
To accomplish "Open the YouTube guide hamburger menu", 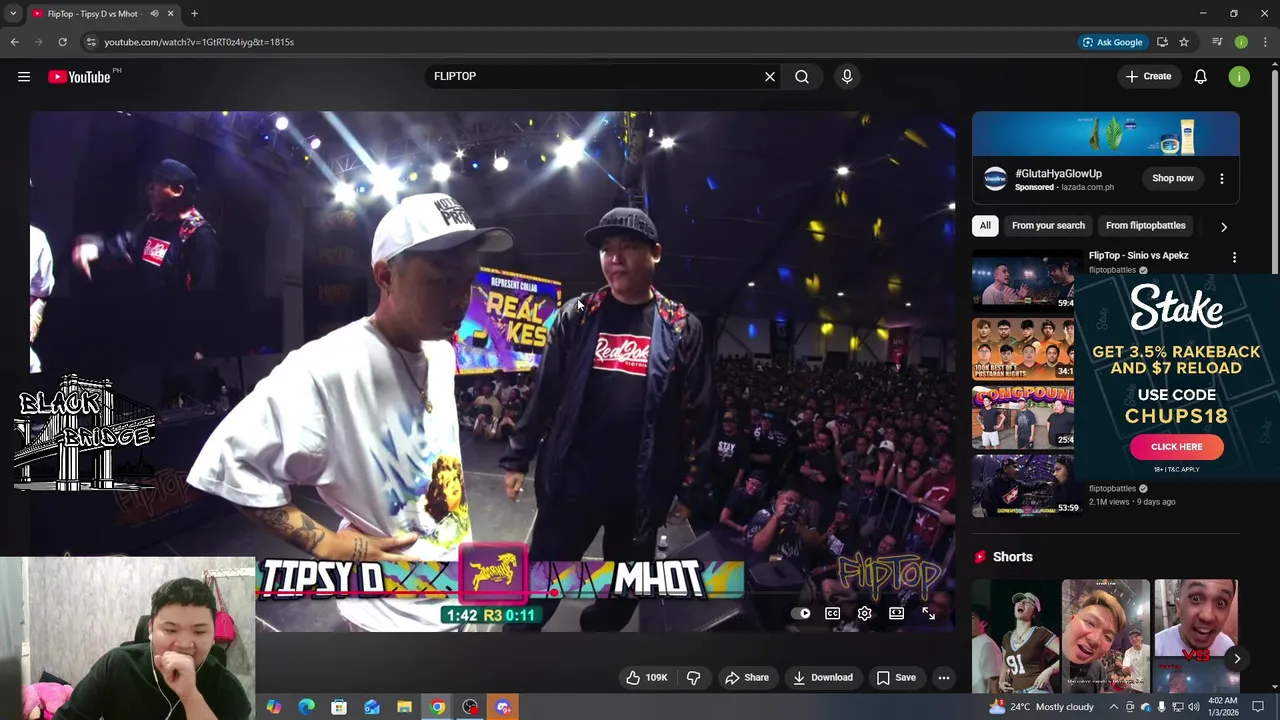I will 24,76.
